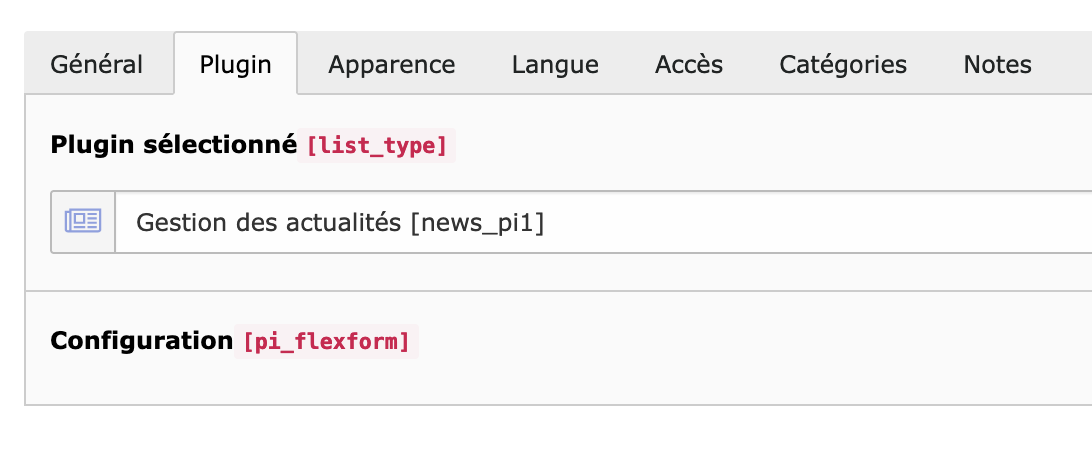
Task: Open the Apparence tab
Action: [x=392, y=64]
